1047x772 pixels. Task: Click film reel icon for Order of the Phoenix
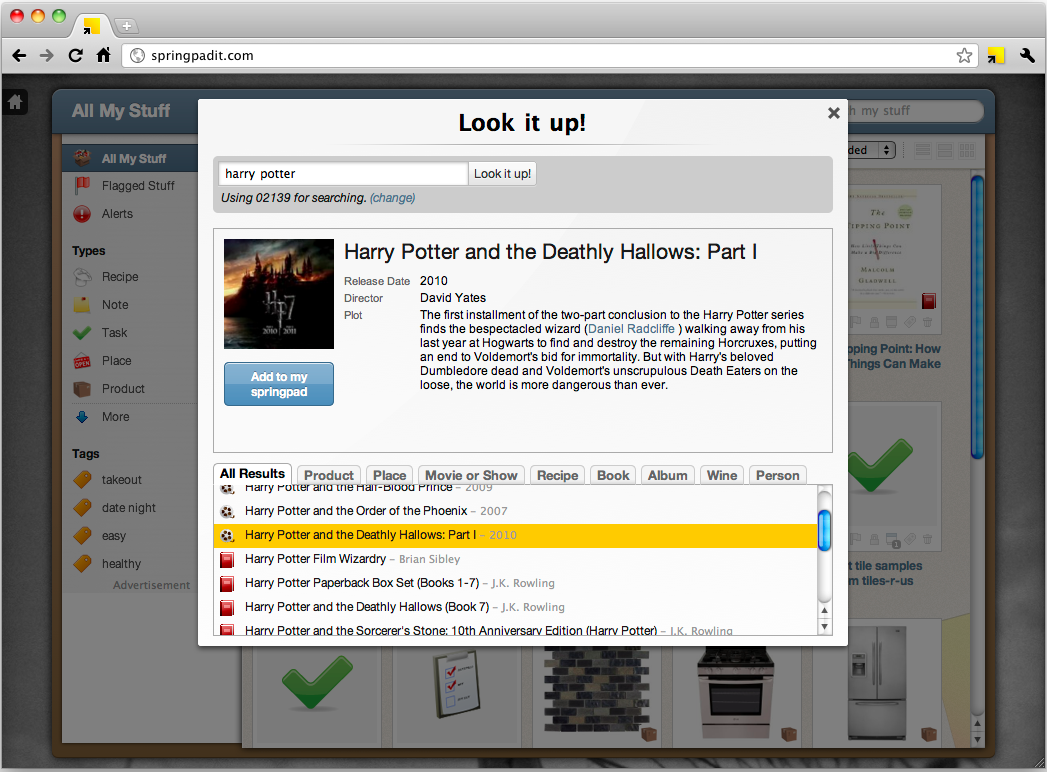click(228, 512)
